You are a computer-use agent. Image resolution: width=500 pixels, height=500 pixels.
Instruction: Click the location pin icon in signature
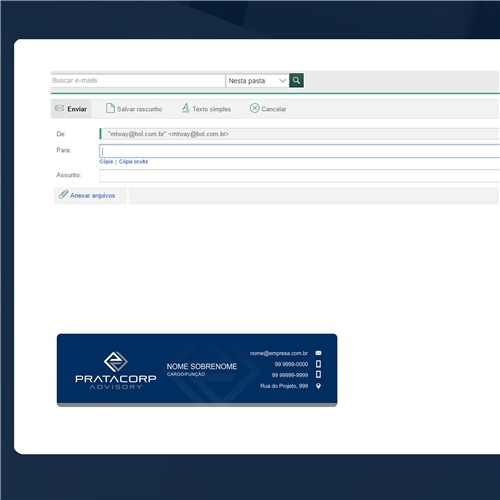[x=318, y=386]
